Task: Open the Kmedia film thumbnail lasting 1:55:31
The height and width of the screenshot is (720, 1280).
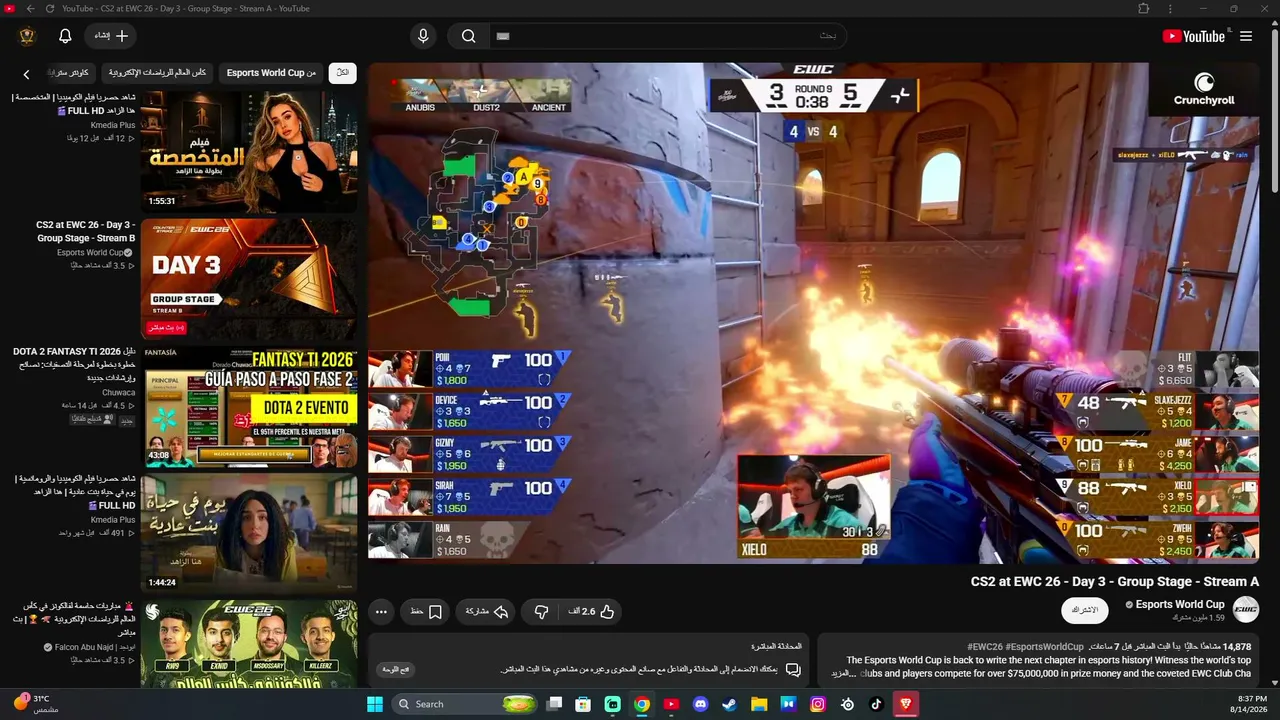Action: (x=249, y=151)
